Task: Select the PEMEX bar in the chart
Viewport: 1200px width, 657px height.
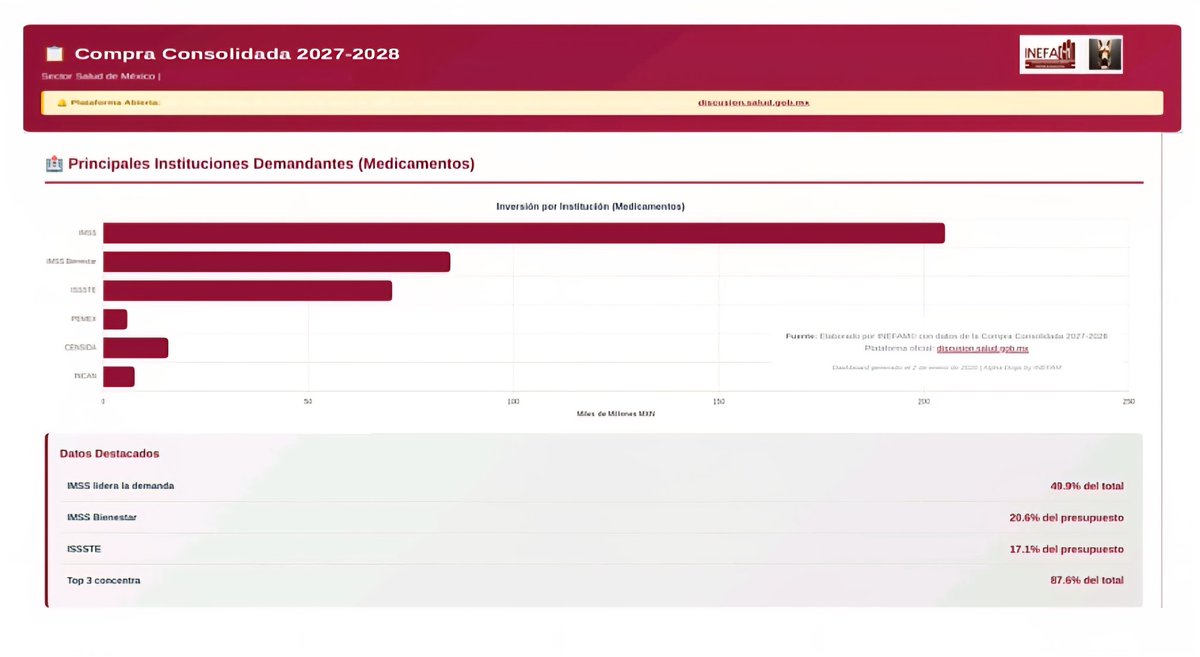Action: (x=115, y=319)
